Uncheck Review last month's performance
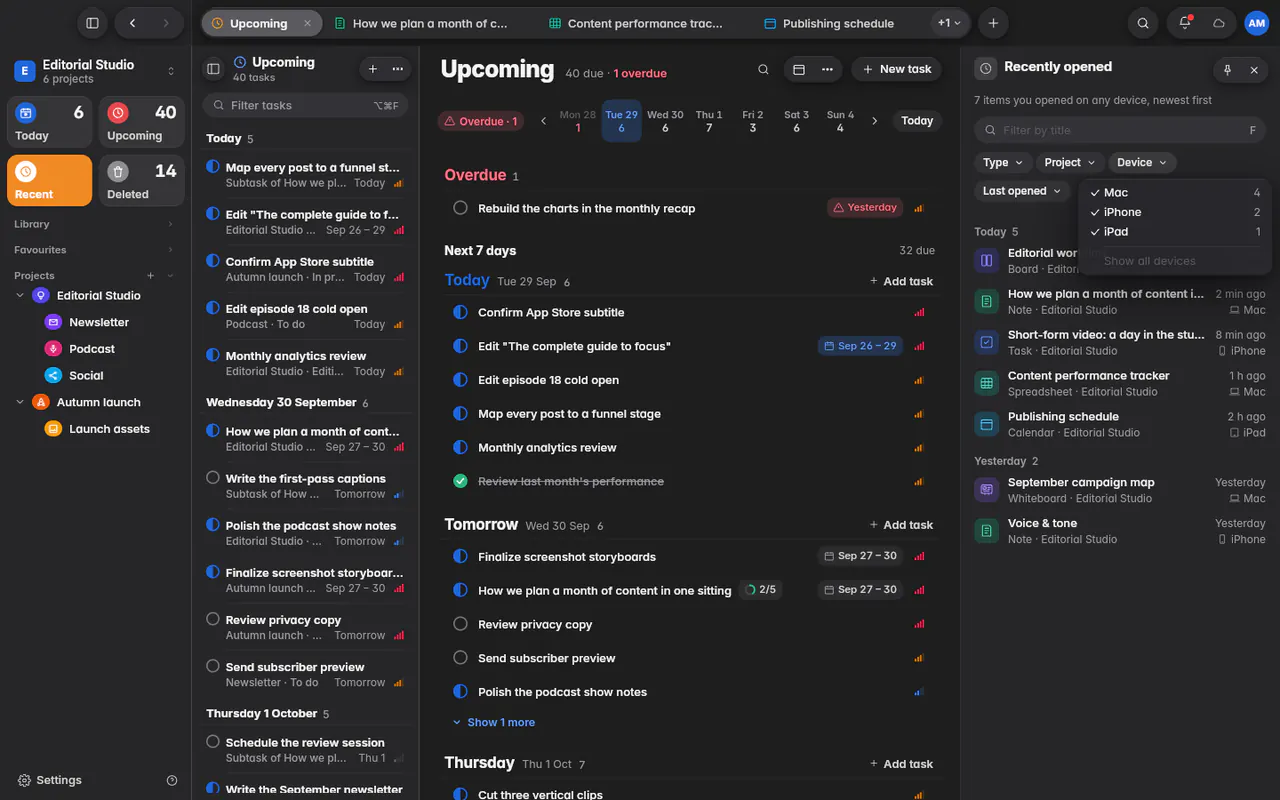This screenshot has height=800, width=1280. pos(460,481)
